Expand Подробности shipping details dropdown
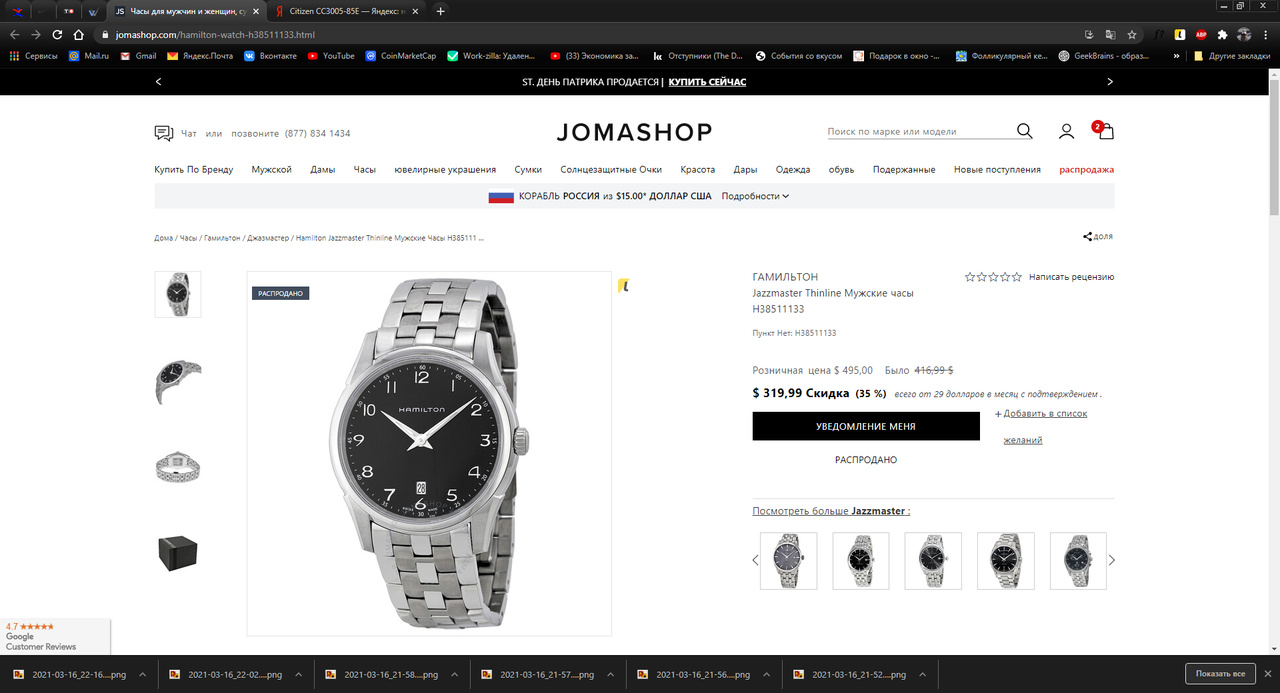The width and height of the screenshot is (1280, 693). click(755, 196)
